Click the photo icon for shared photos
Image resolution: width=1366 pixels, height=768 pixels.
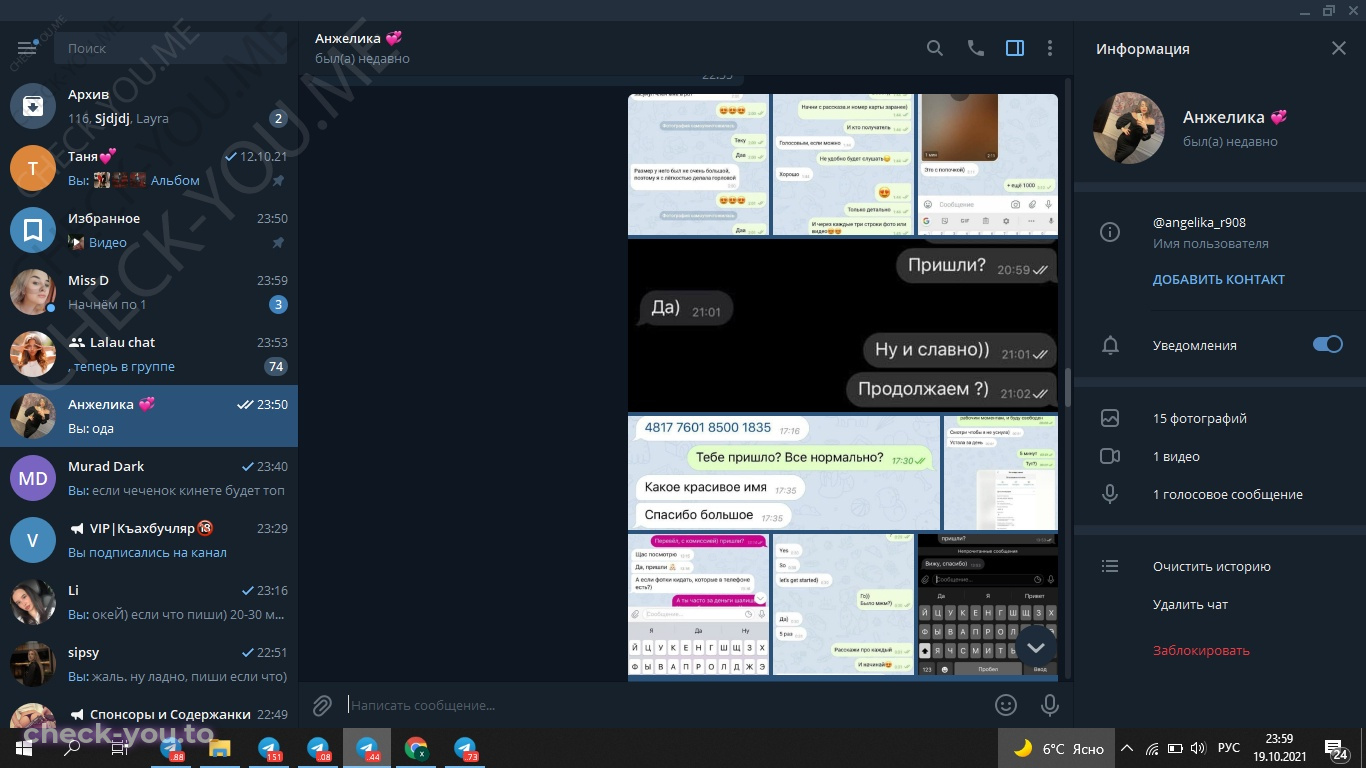point(1109,418)
